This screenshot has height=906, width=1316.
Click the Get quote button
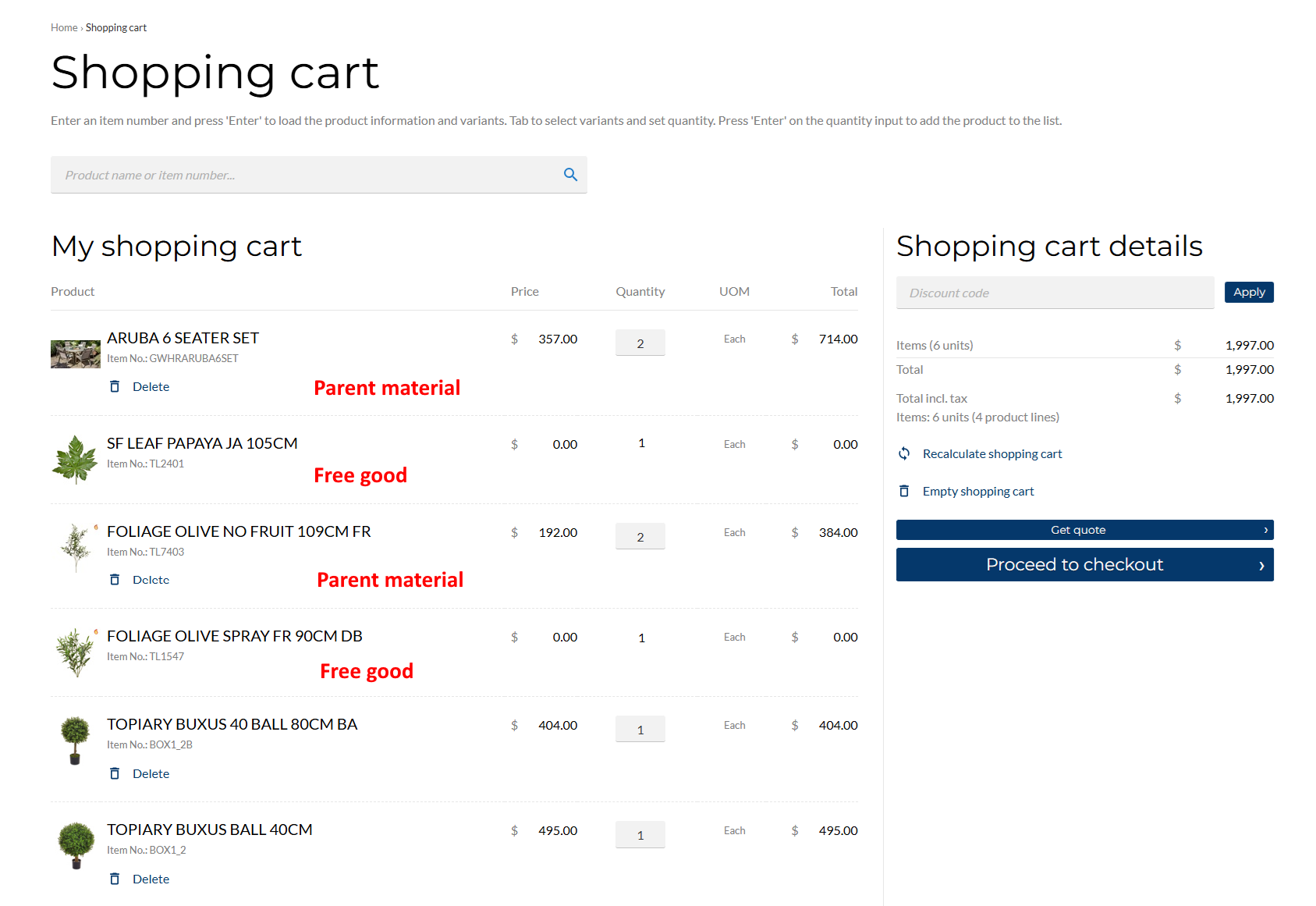pyautogui.click(x=1084, y=530)
